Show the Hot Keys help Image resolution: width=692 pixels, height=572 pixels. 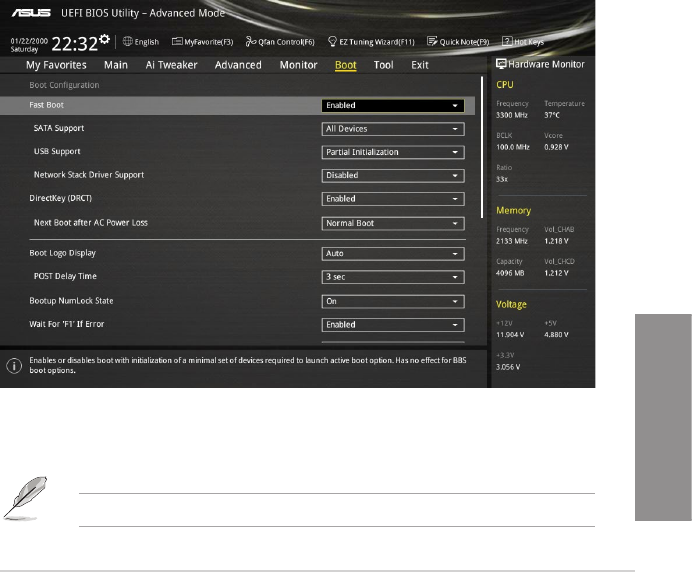[x=523, y=42]
